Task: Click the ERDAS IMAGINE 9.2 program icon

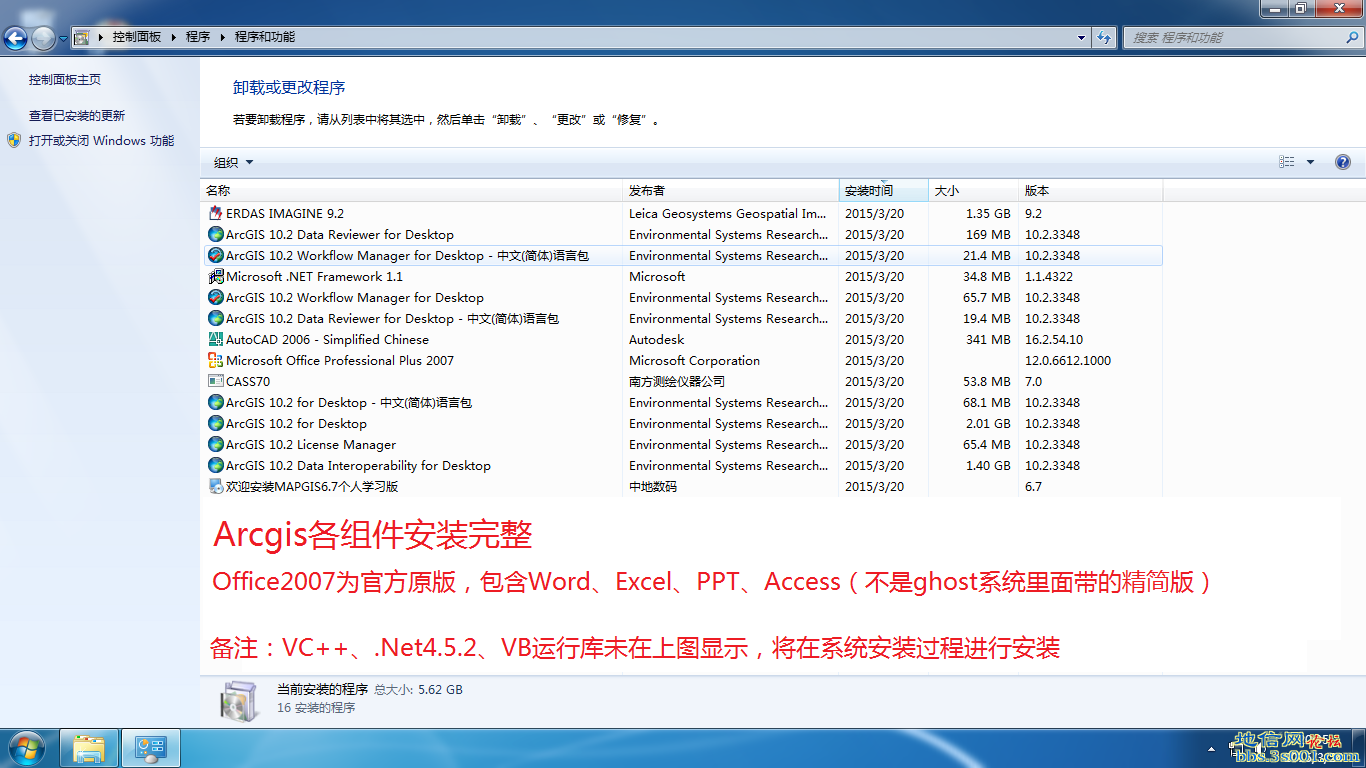Action: point(215,213)
